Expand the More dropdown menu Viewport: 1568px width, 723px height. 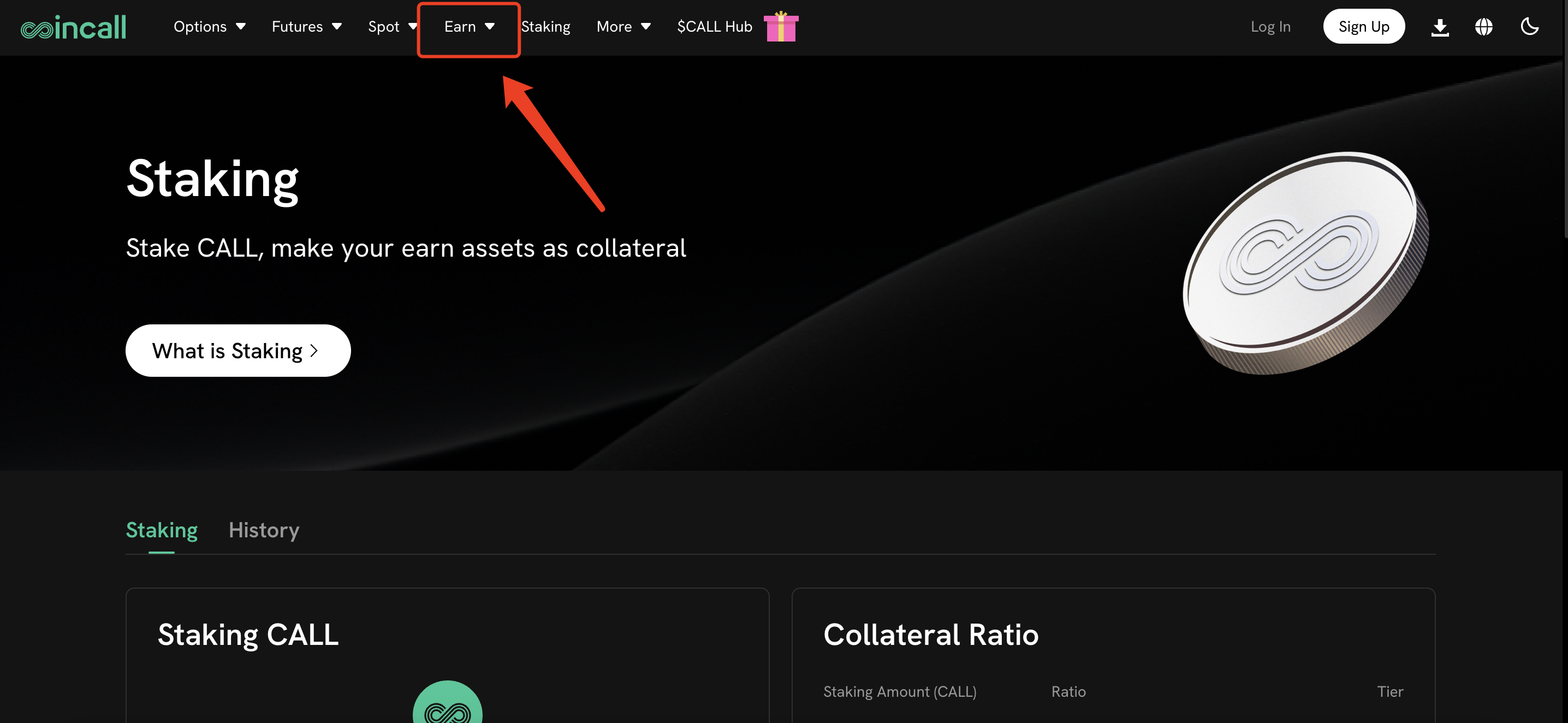pyautogui.click(x=624, y=27)
